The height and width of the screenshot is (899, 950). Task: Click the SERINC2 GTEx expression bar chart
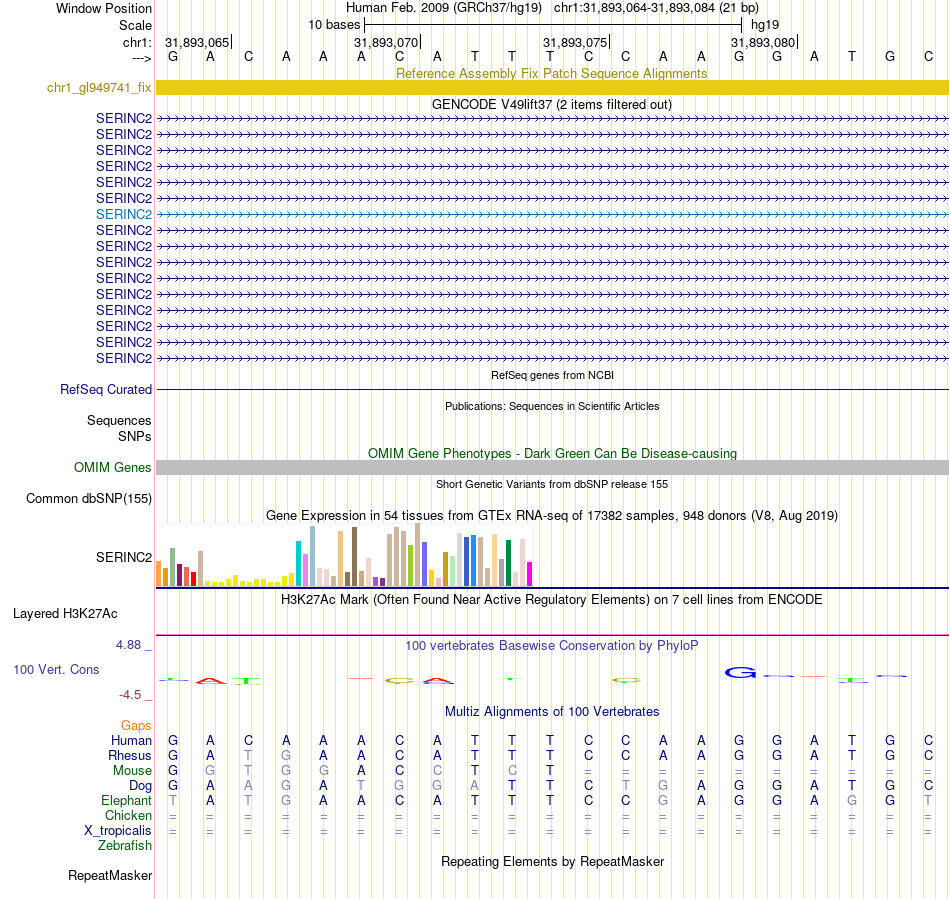point(344,556)
